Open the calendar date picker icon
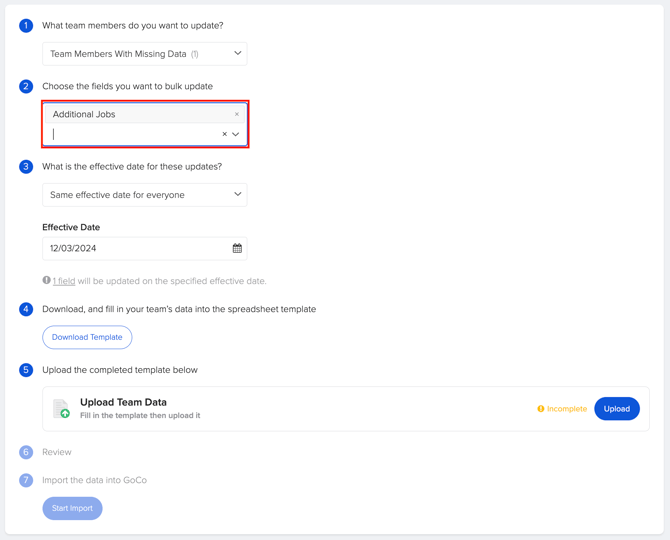The height and width of the screenshot is (540, 670). 237,248
